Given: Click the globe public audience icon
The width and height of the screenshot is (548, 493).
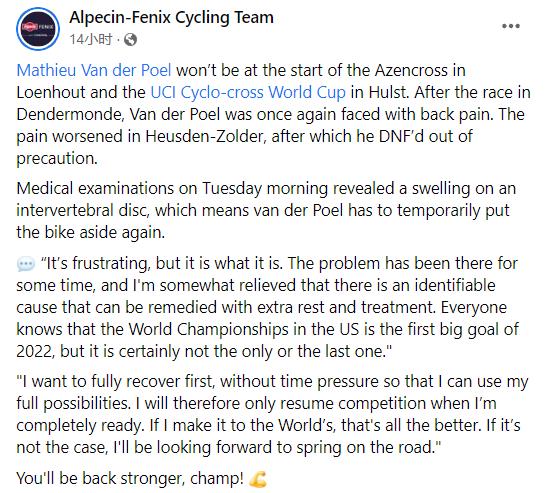Looking at the screenshot, I should (130, 39).
